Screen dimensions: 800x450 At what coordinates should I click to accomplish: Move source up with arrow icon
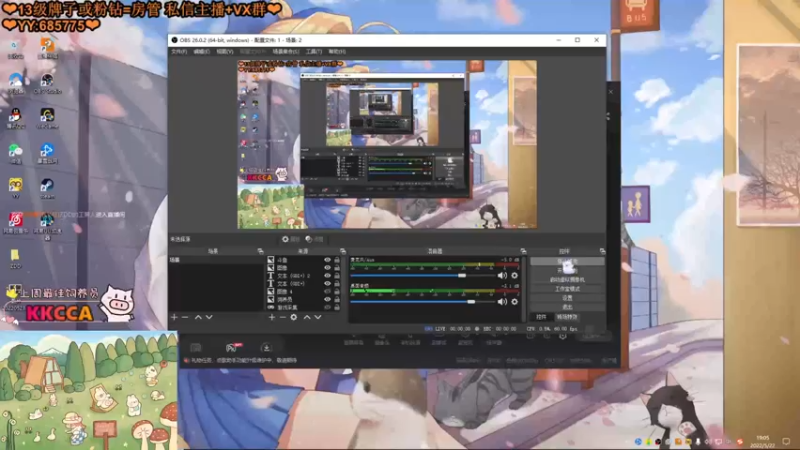pyautogui.click(x=307, y=317)
